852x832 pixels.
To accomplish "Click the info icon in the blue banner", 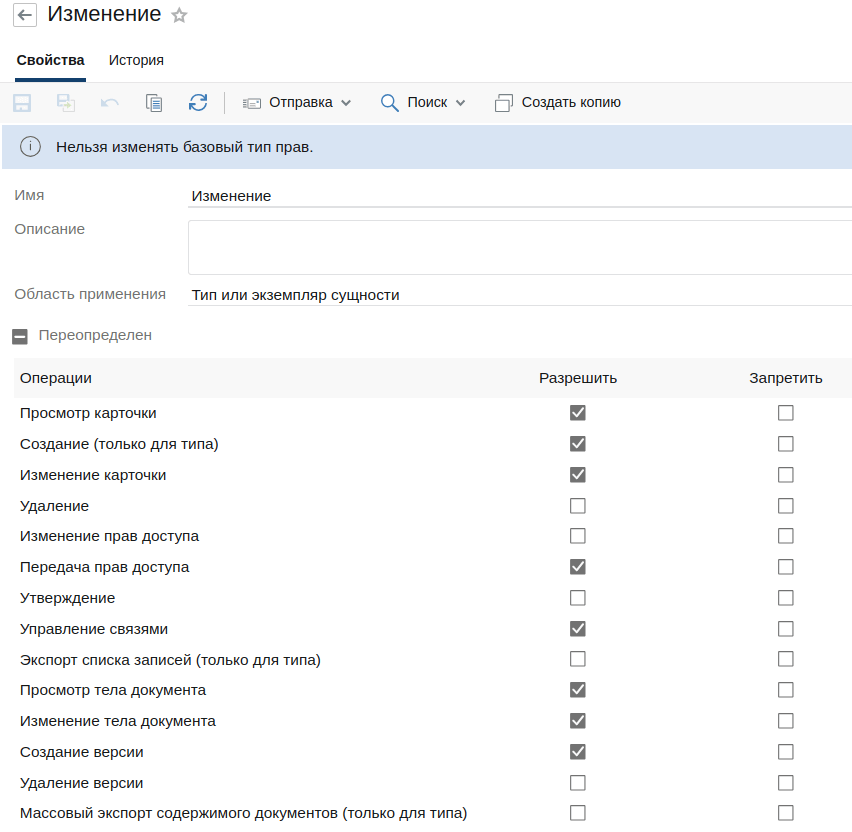I will coord(30,147).
